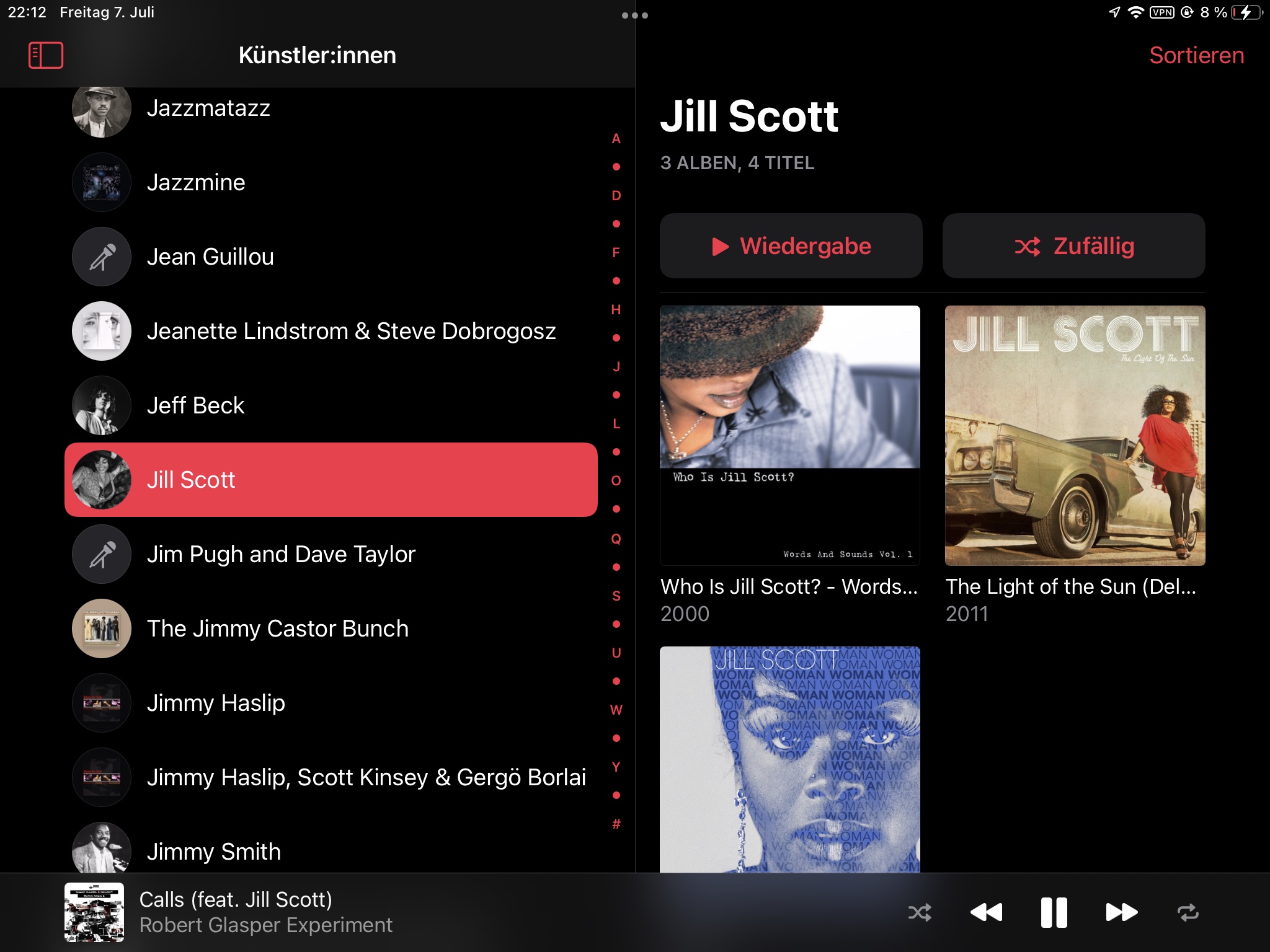
Task: Toggle the sidebar panel icon
Action: [46, 55]
